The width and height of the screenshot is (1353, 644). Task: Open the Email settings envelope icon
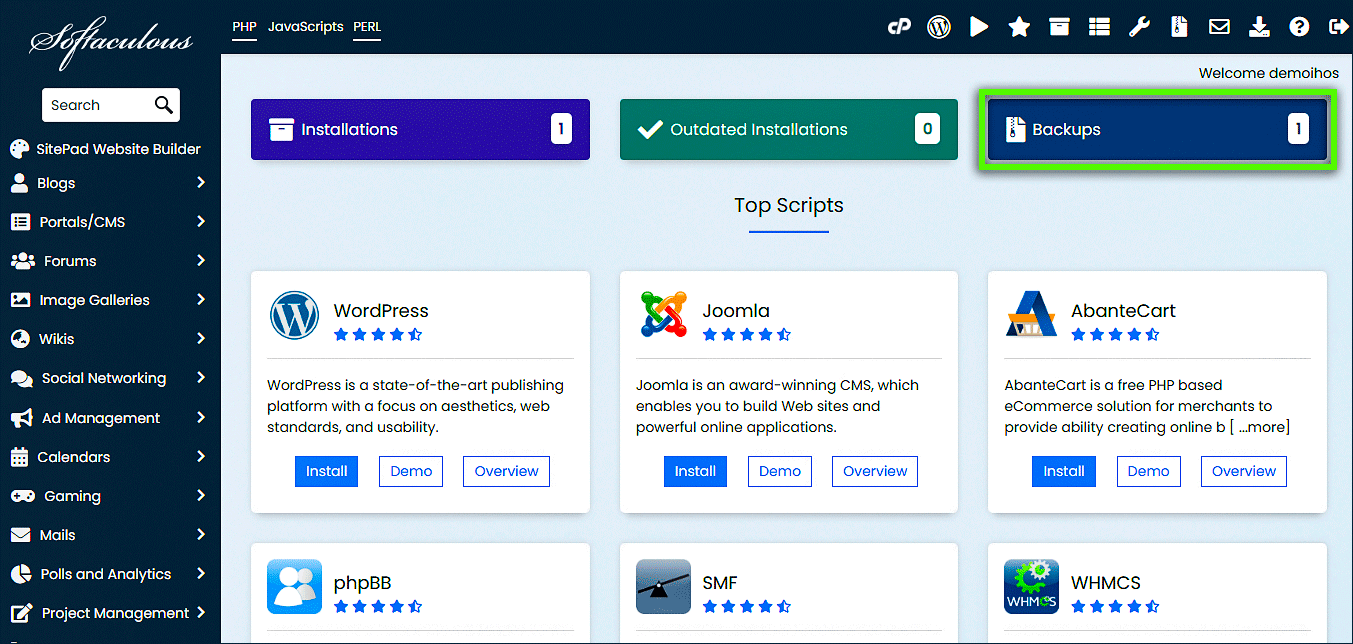(1218, 26)
